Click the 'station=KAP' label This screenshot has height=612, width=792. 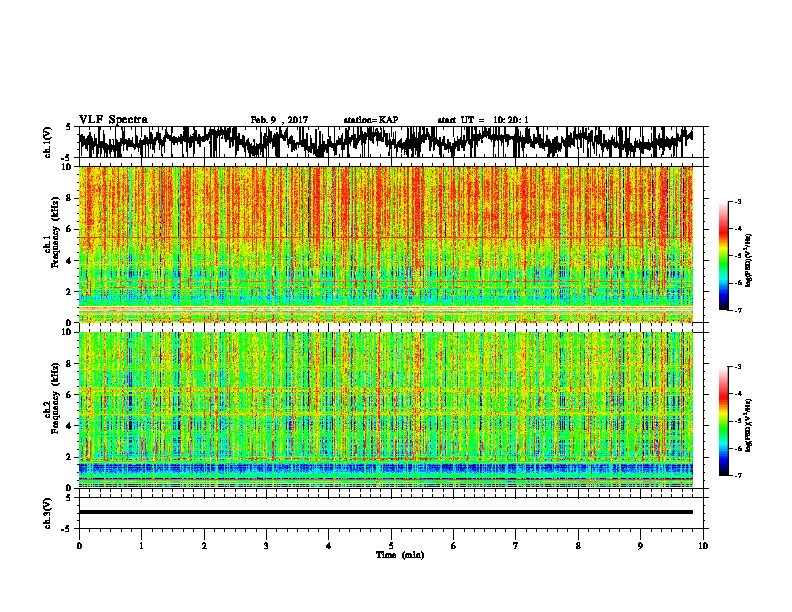370,120
